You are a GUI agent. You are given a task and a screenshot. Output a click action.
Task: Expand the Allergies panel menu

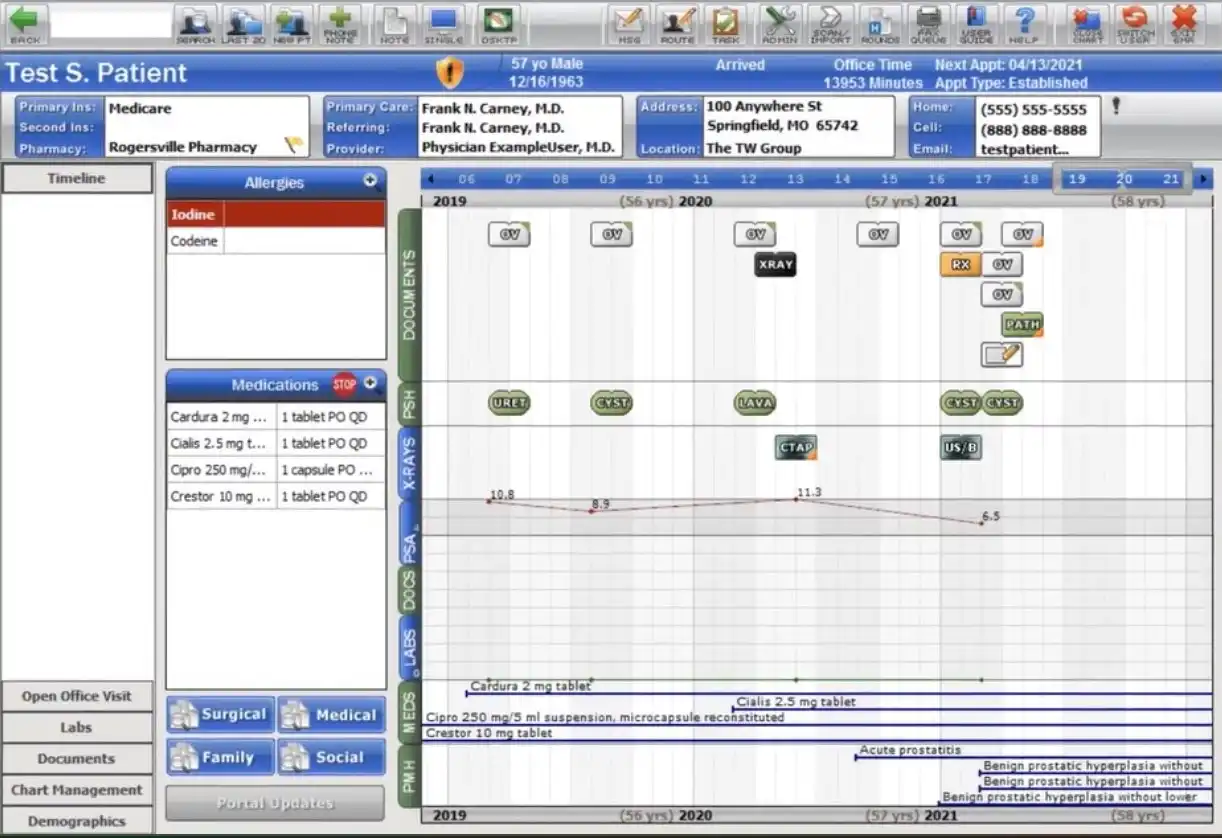tap(370, 182)
